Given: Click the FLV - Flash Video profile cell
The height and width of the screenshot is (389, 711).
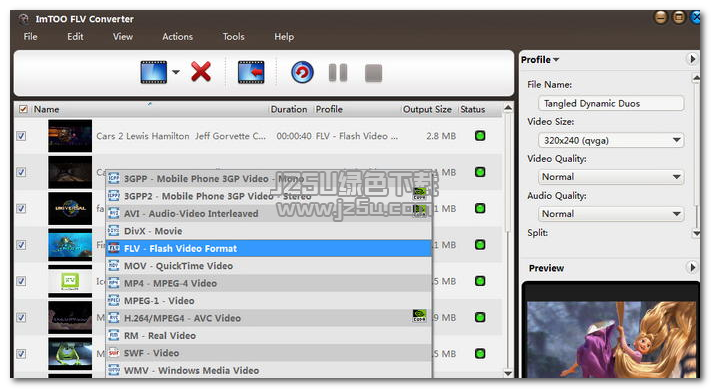Looking at the screenshot, I should [357, 136].
